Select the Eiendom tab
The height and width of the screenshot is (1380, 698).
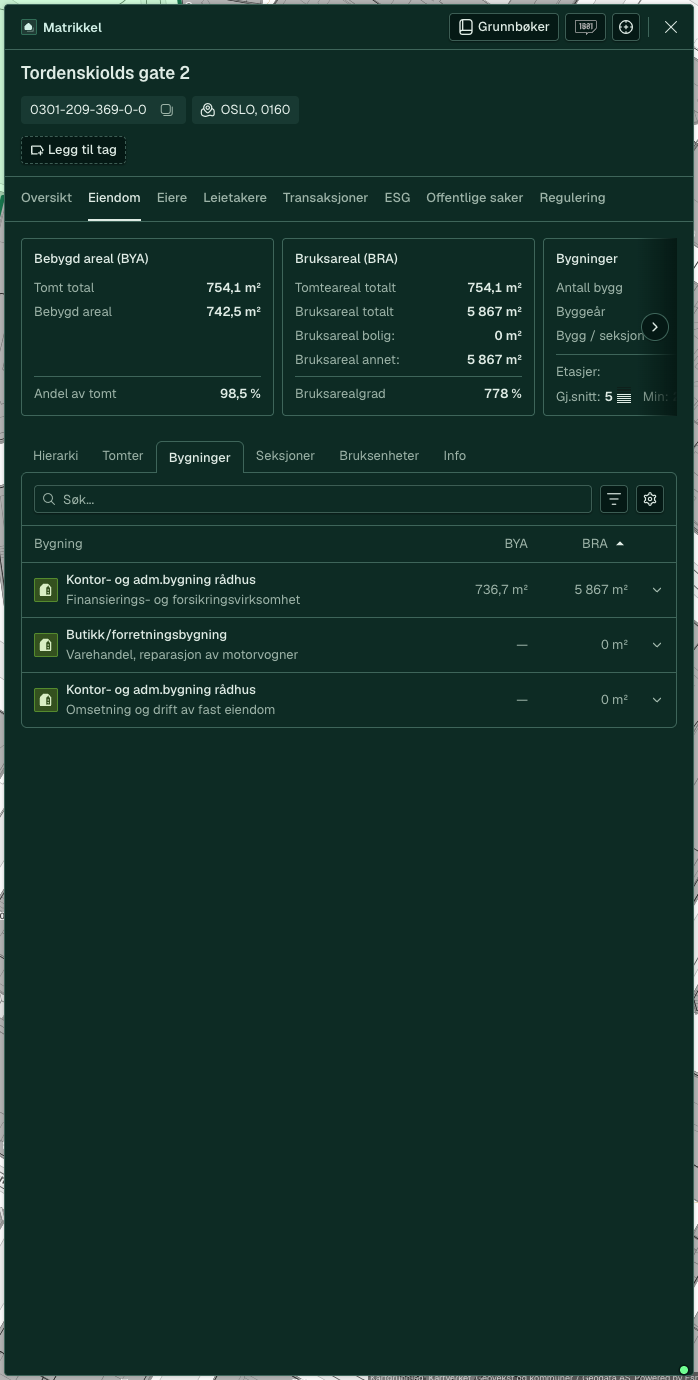(x=114, y=198)
